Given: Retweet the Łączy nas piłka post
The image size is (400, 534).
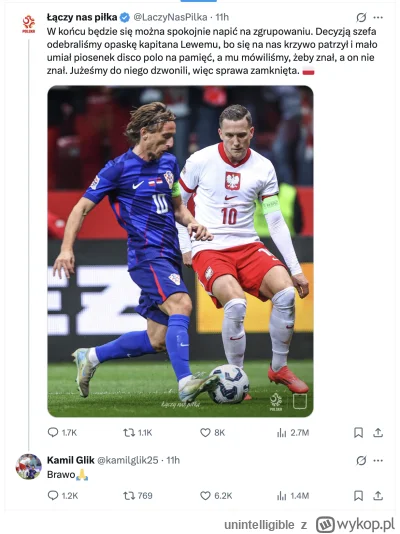Looking at the screenshot, I should (x=129, y=433).
